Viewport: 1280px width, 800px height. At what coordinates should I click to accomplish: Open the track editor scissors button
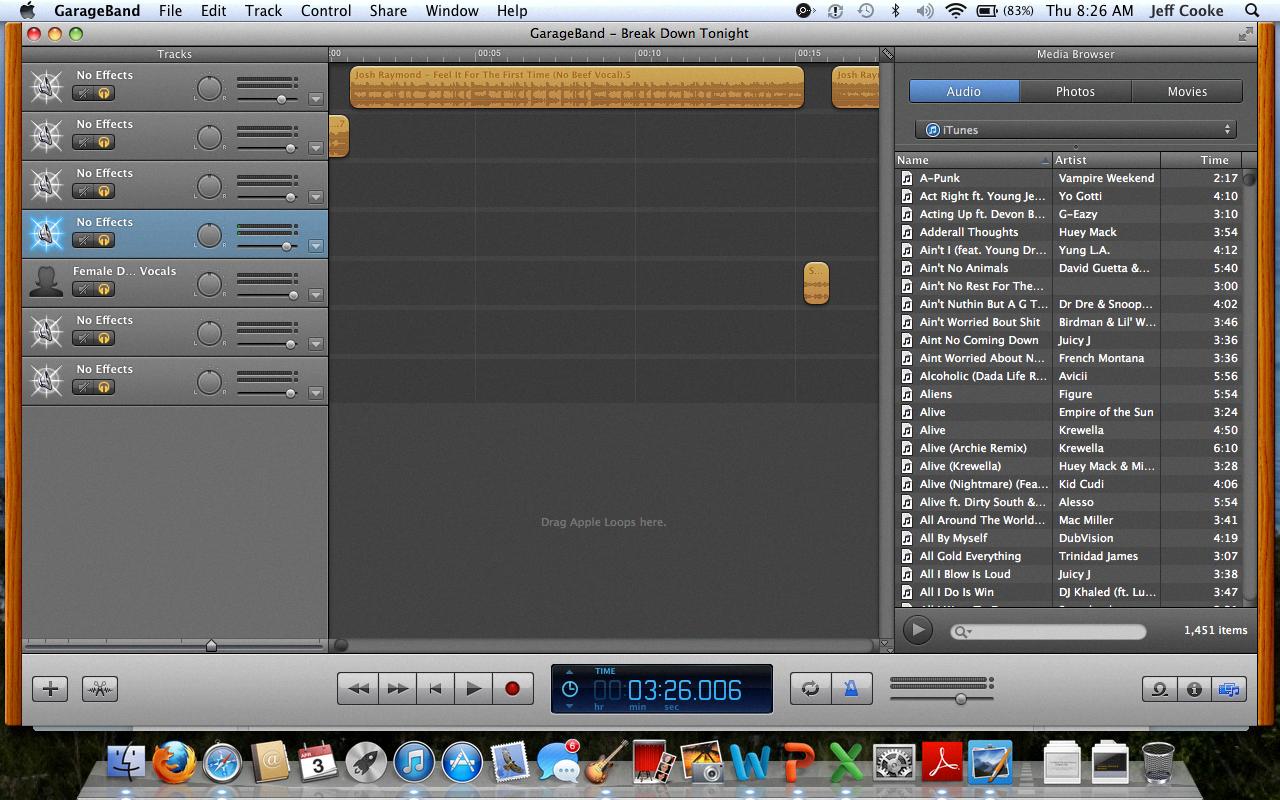pyautogui.click(x=100, y=688)
